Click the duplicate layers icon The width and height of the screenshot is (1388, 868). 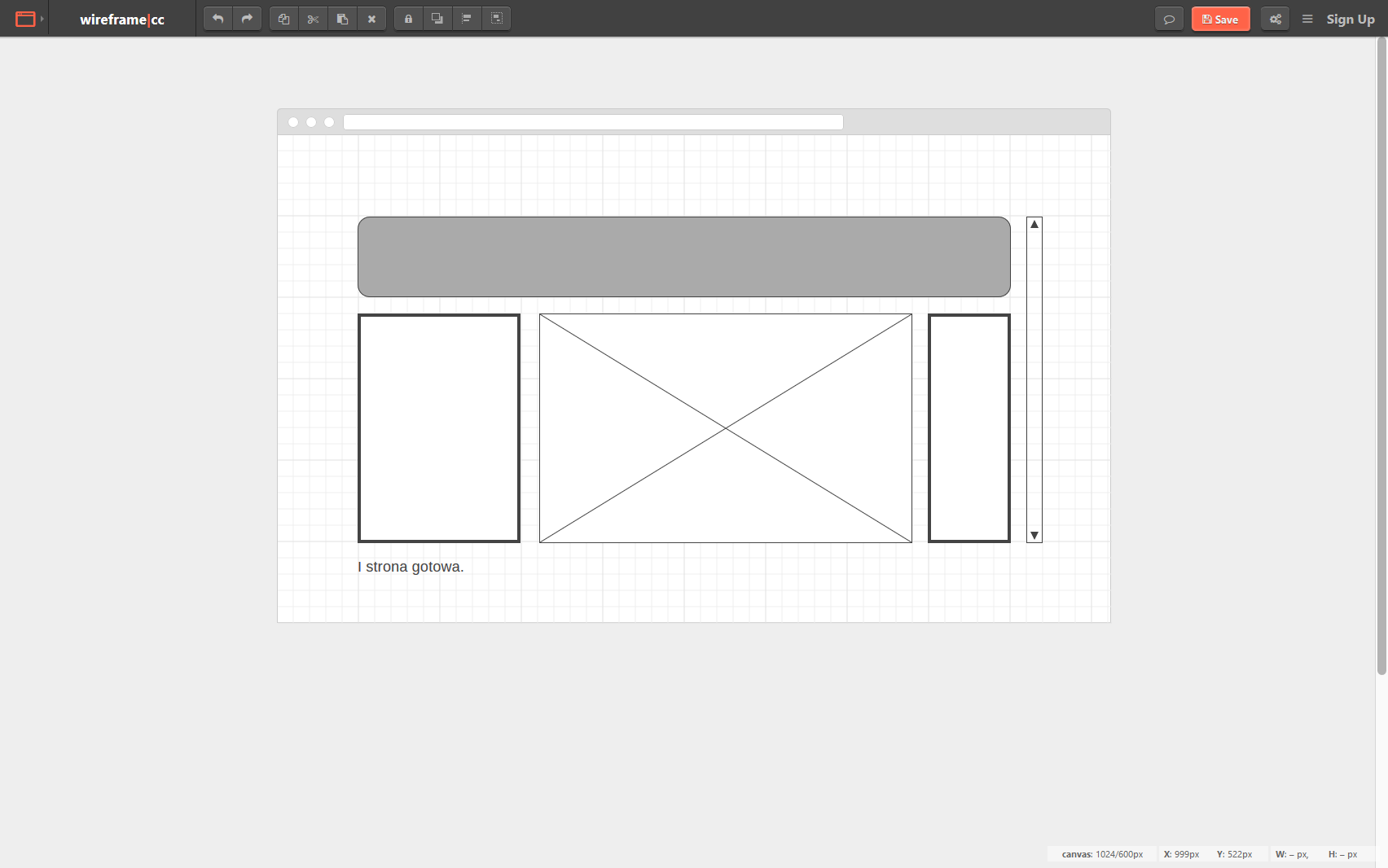coord(437,18)
